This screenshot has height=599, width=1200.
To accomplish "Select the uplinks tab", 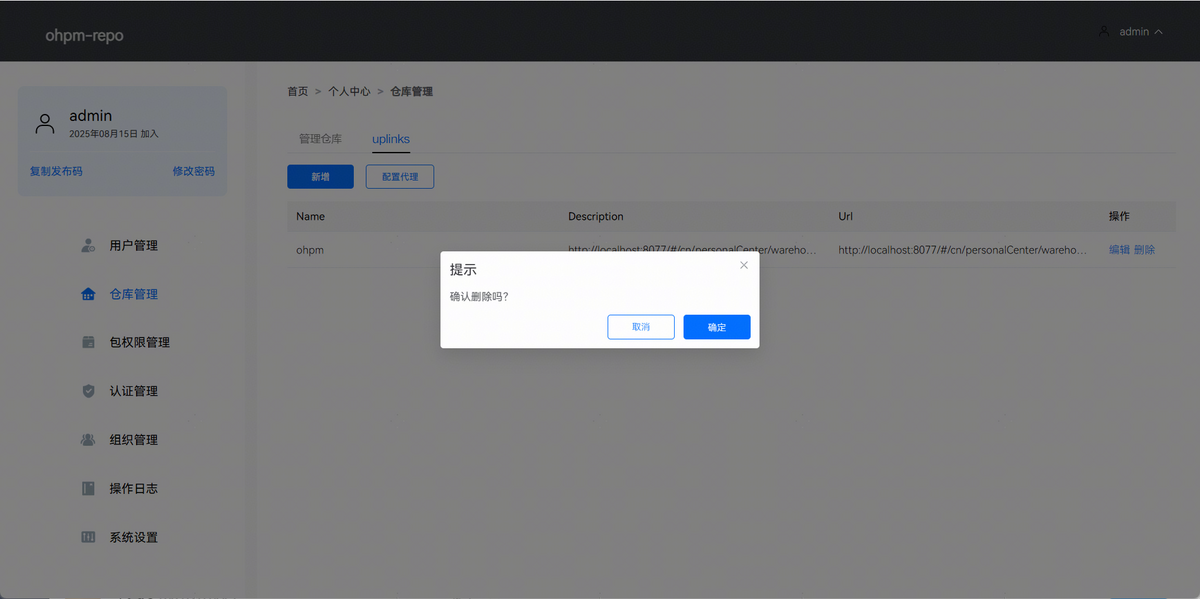I will pyautogui.click(x=391, y=139).
